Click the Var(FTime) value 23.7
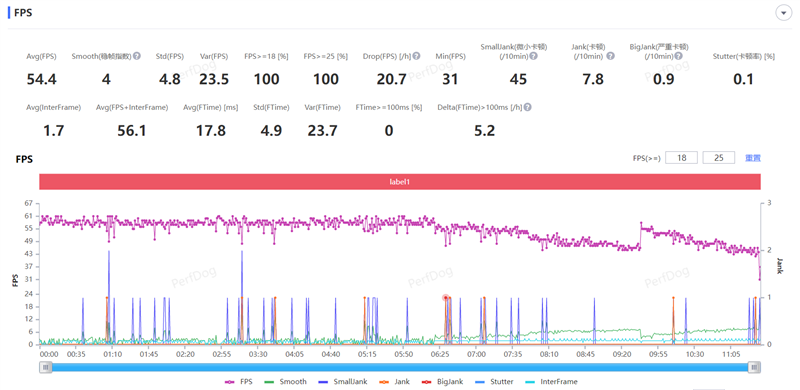This screenshot has height=390, width=800. tap(322, 131)
